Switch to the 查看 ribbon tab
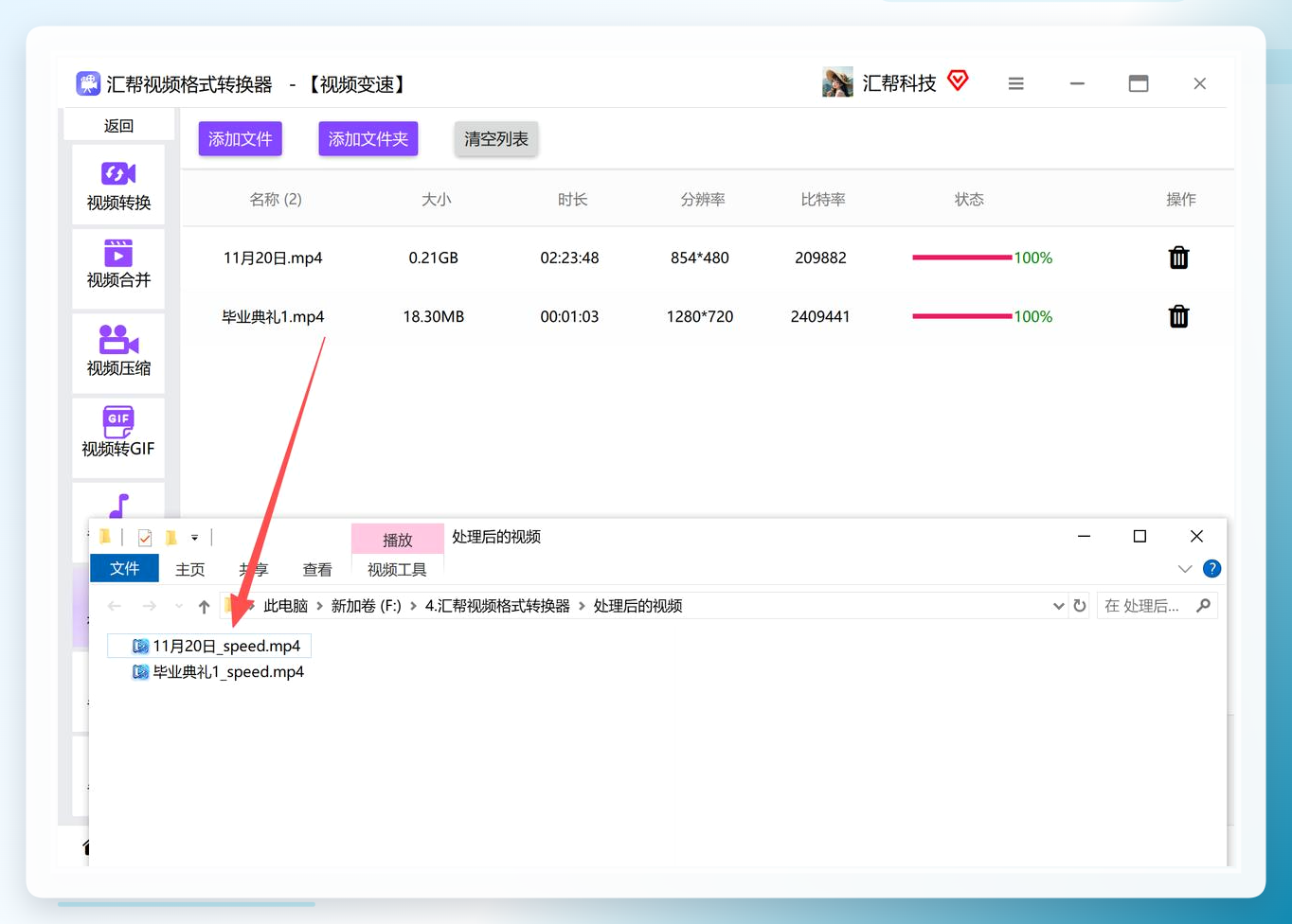Viewport: 1292px width, 924px height. (317, 569)
